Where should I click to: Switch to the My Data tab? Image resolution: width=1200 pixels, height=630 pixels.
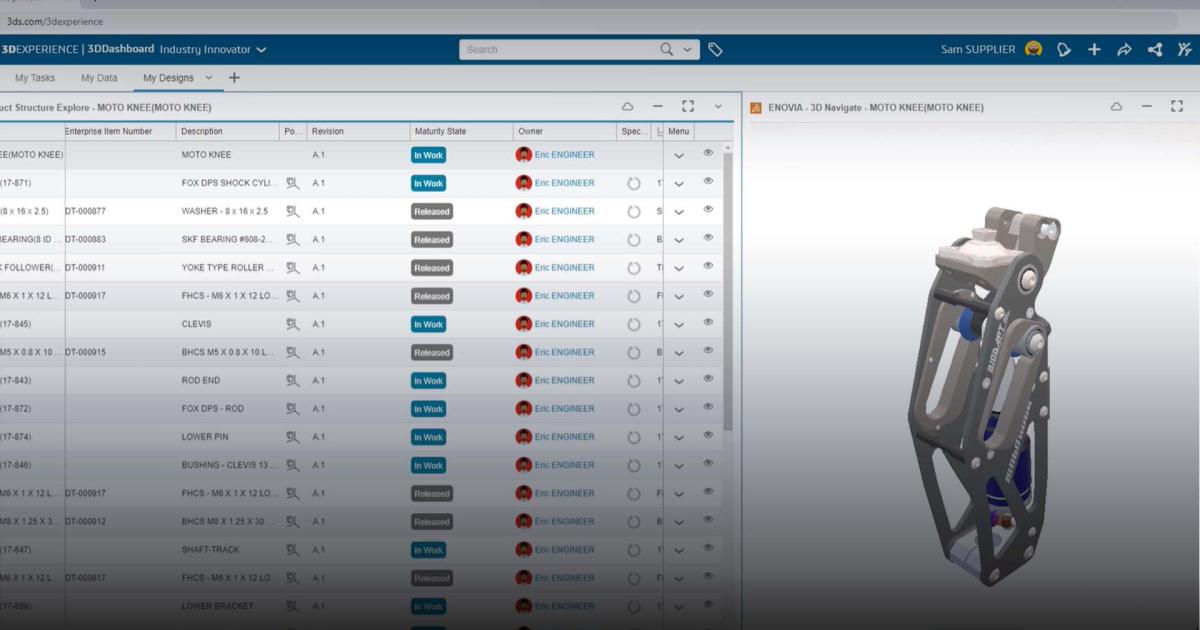98,77
